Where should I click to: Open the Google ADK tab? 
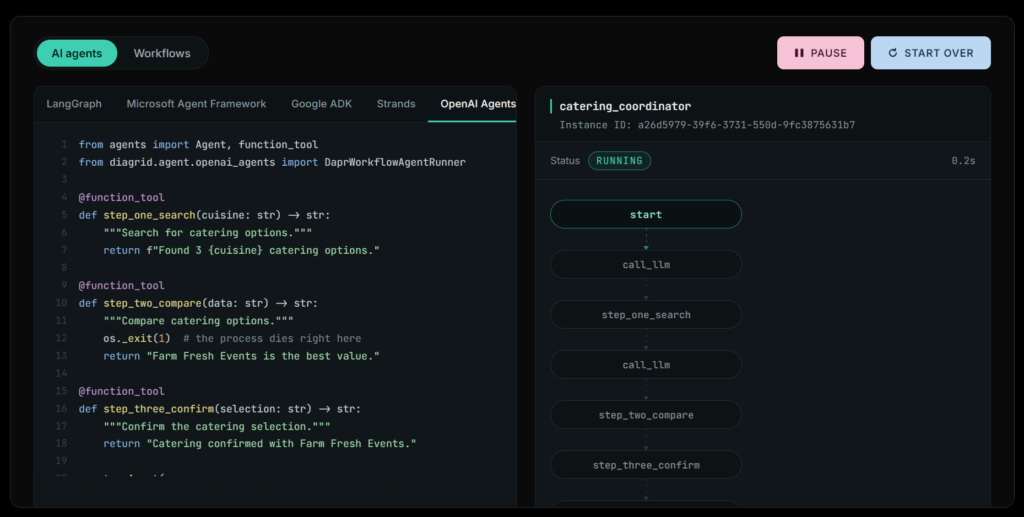[x=321, y=104]
